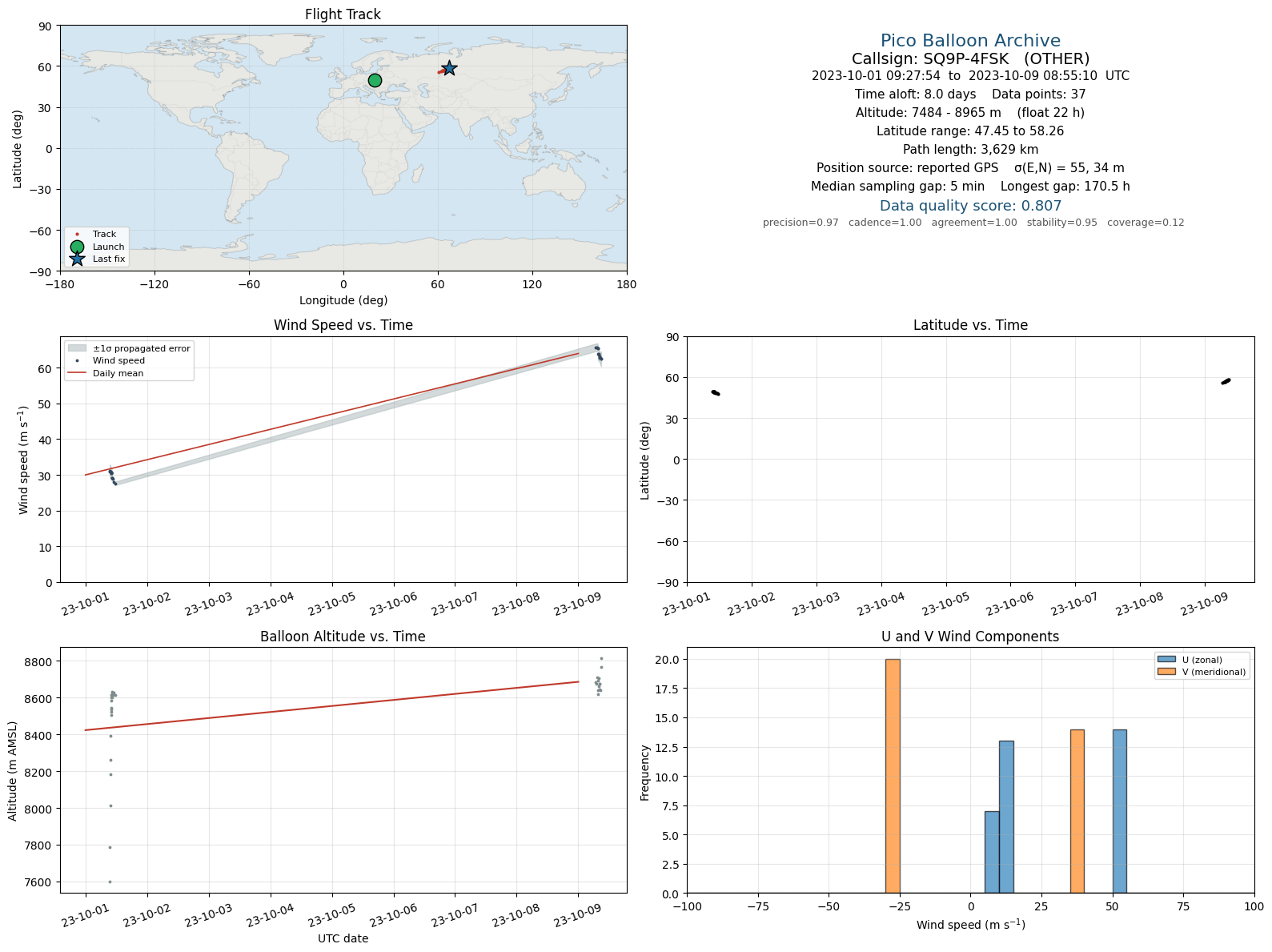The height and width of the screenshot is (952, 1272).
Task: Click the 120 longitude tick on the map
Action: (x=532, y=284)
